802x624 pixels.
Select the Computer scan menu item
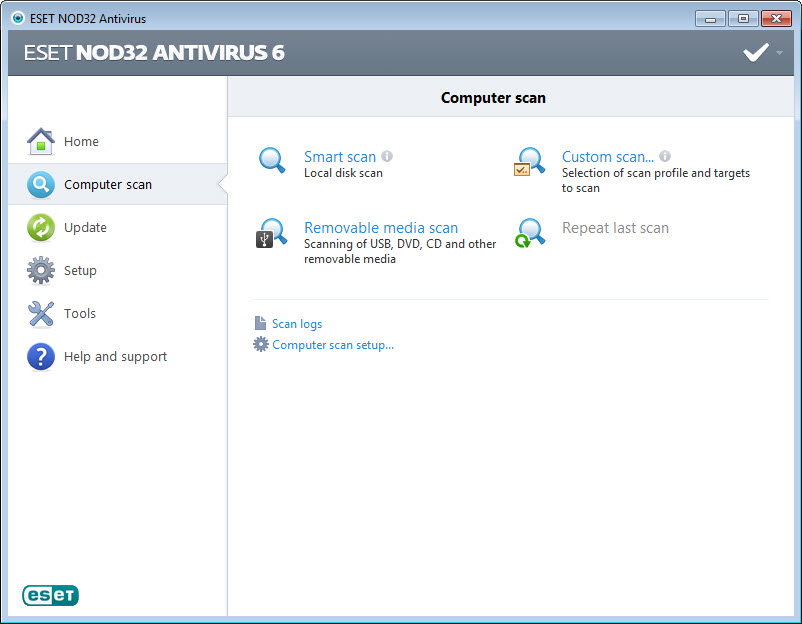(118, 185)
